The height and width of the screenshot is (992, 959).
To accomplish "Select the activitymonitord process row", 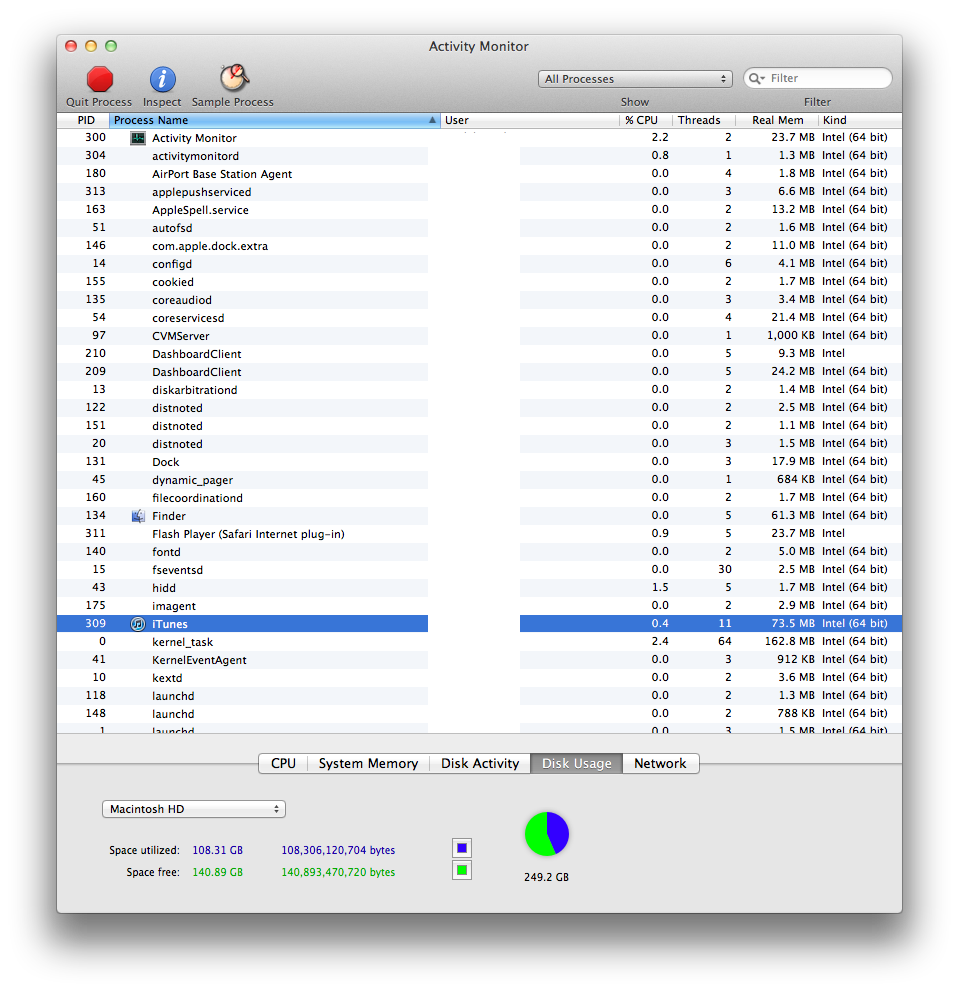I will coord(480,156).
